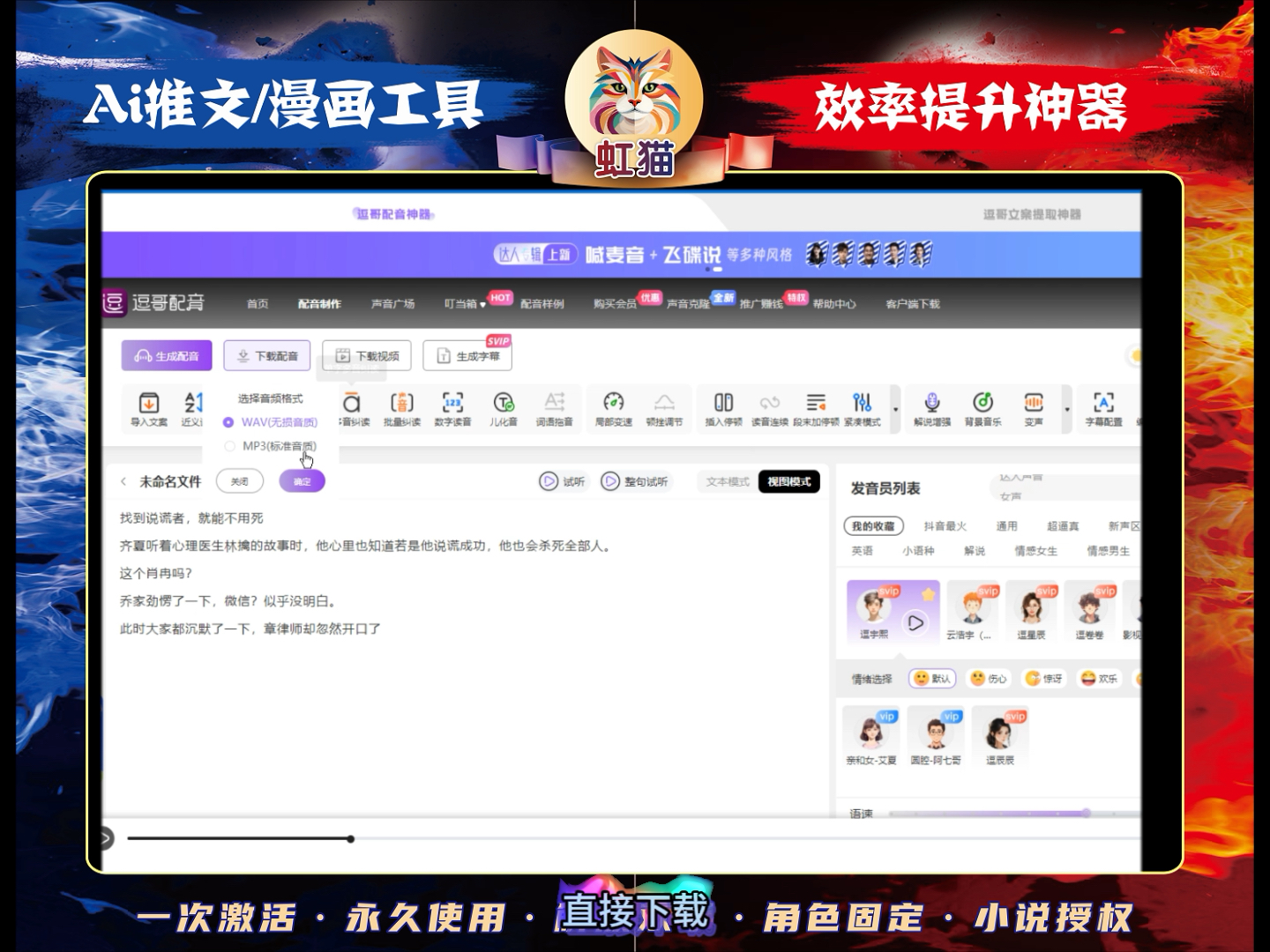
Task: Choose the 惊讶 emotion
Action: pyautogui.click(x=1043, y=678)
